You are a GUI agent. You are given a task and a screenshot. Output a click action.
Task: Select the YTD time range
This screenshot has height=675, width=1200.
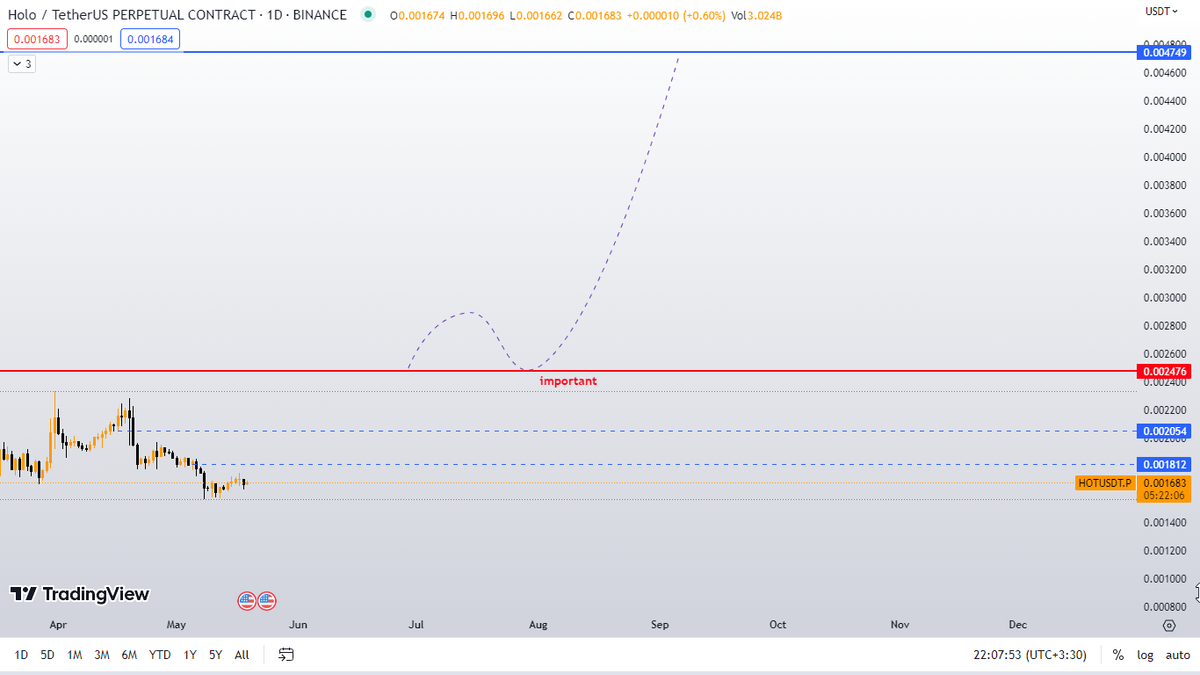pyautogui.click(x=160, y=655)
